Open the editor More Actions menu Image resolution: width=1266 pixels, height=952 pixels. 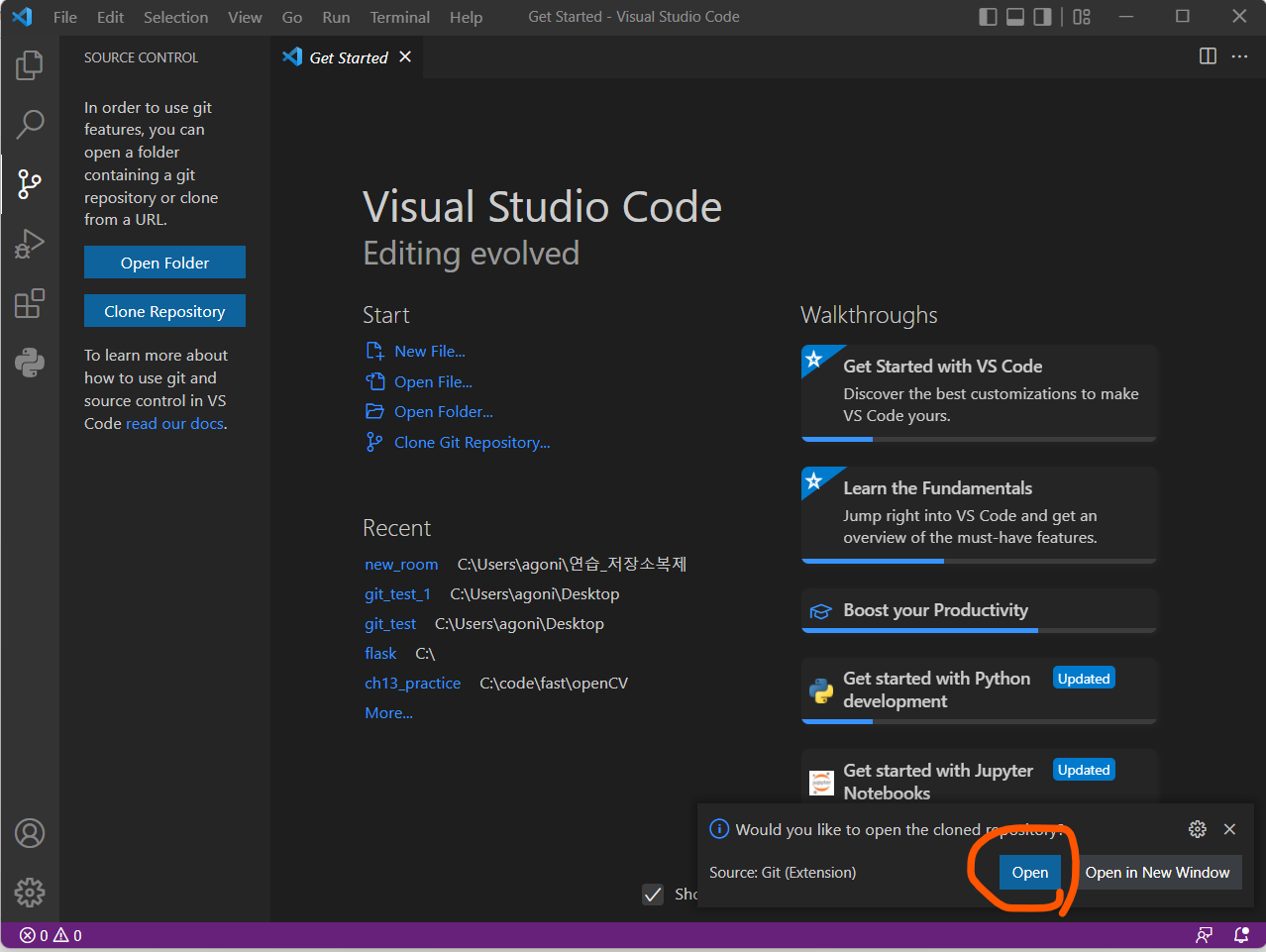1239,56
